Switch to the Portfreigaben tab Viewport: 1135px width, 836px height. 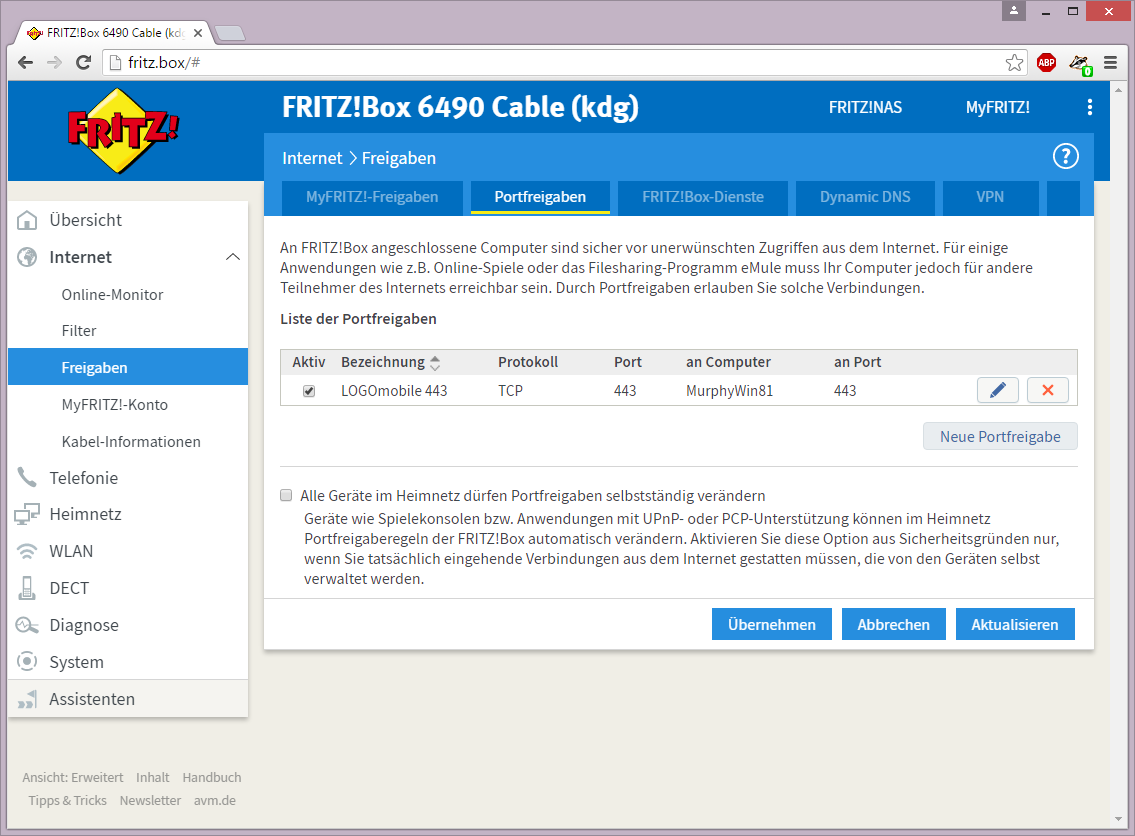click(540, 198)
